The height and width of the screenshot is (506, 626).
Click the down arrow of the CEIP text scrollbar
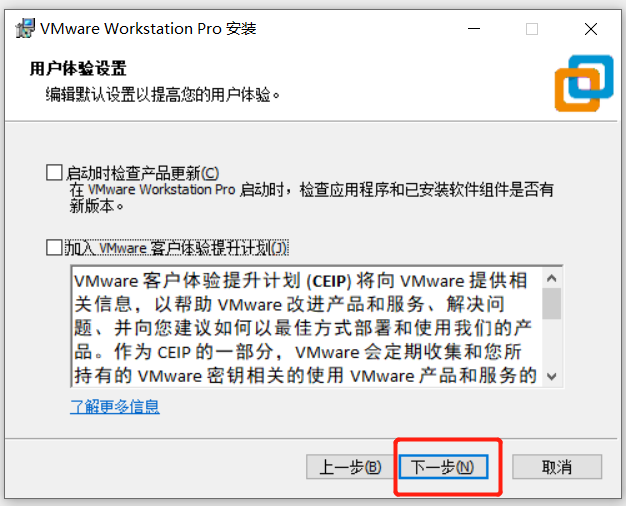[552, 376]
